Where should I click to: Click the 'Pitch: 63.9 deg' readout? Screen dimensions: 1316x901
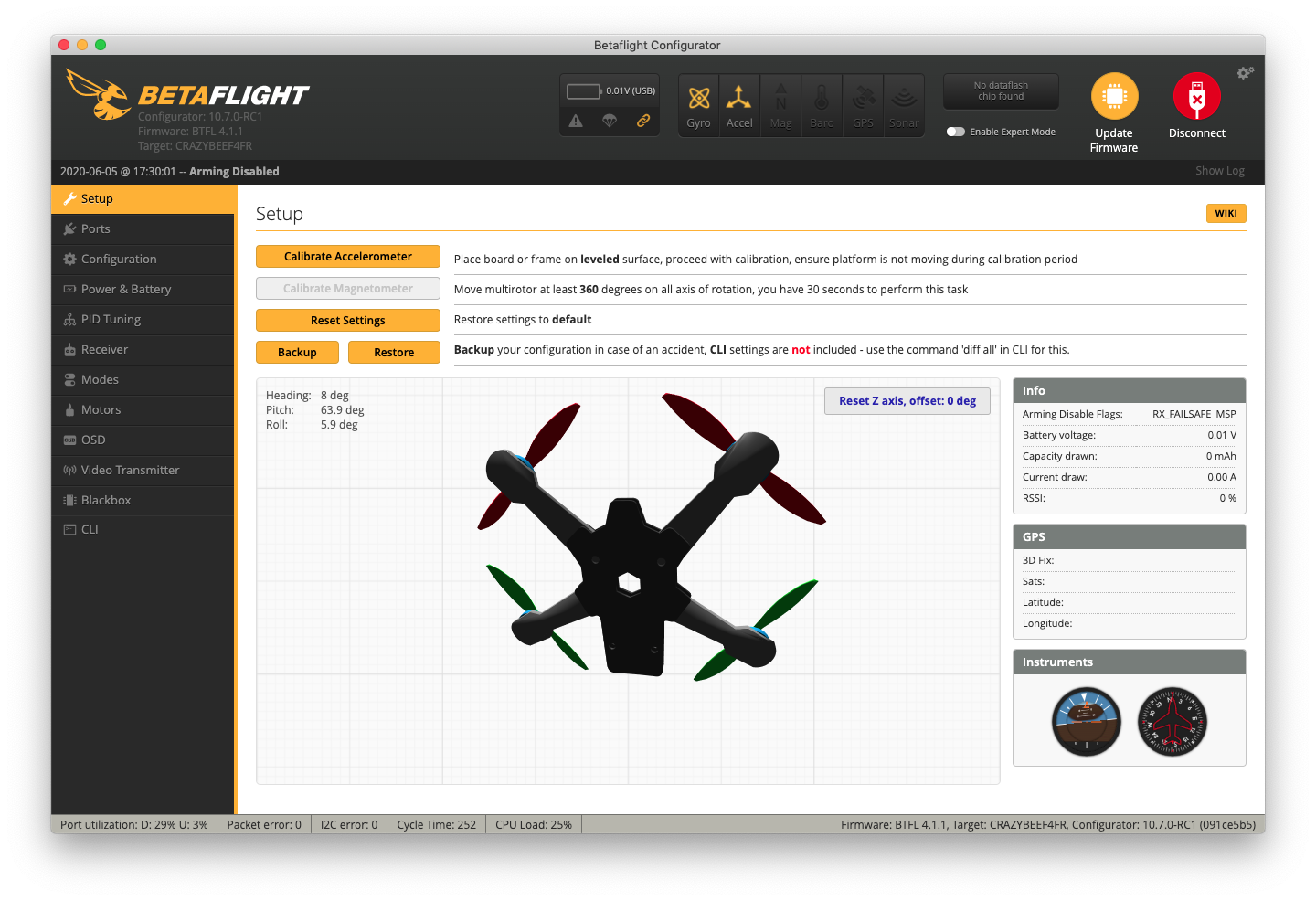pos(315,410)
